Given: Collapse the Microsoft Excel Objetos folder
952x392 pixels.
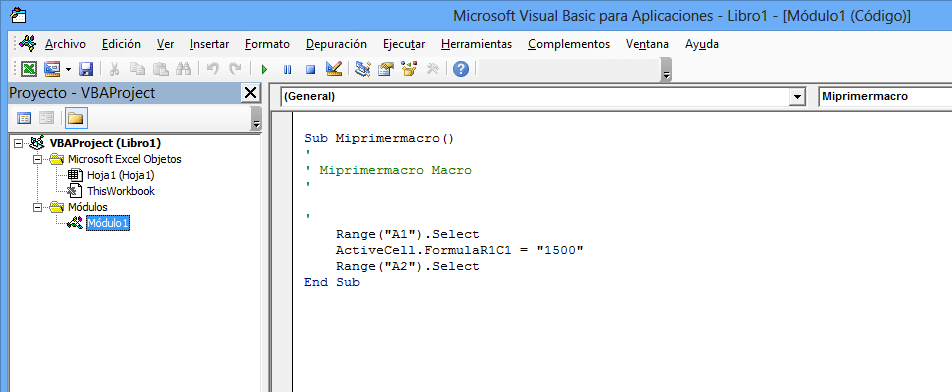Looking at the screenshot, I should [x=38, y=160].
